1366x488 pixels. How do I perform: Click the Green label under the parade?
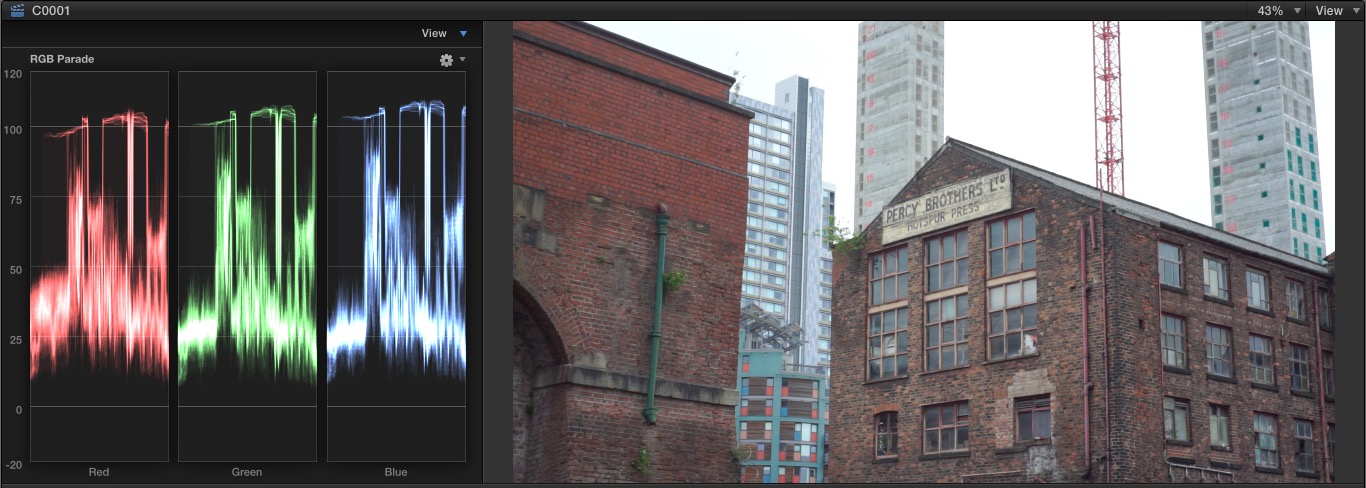tap(247, 472)
